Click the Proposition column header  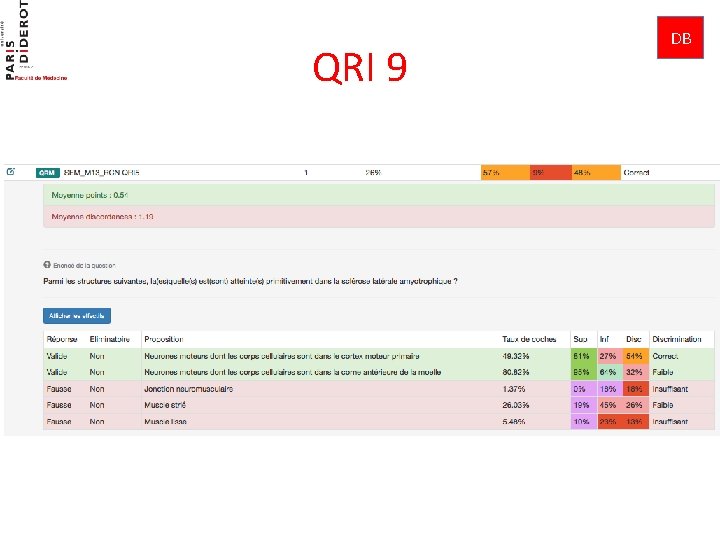[163, 339]
